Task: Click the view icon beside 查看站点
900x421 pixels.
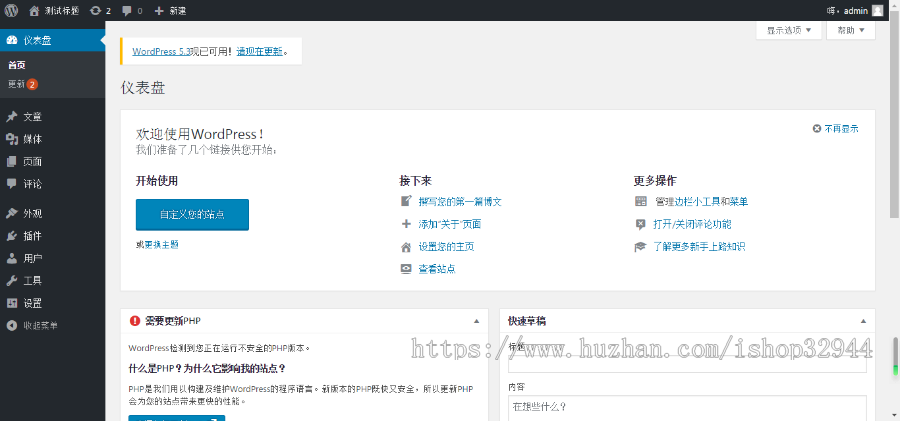Action: [406, 269]
